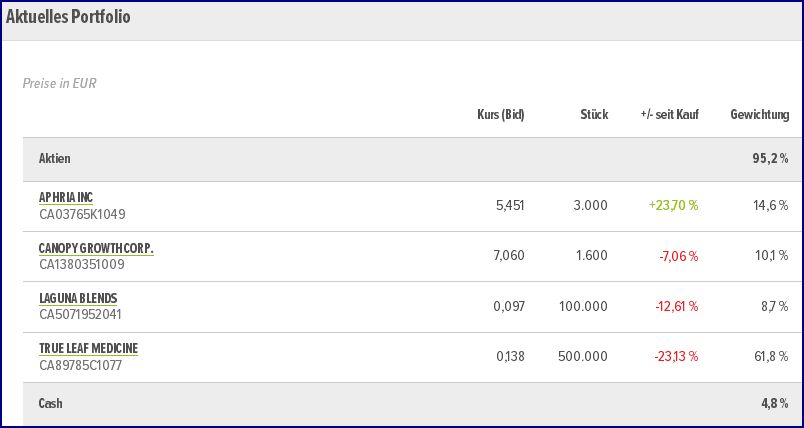Click the Stück column header
The width and height of the screenshot is (804, 428).
(x=593, y=115)
